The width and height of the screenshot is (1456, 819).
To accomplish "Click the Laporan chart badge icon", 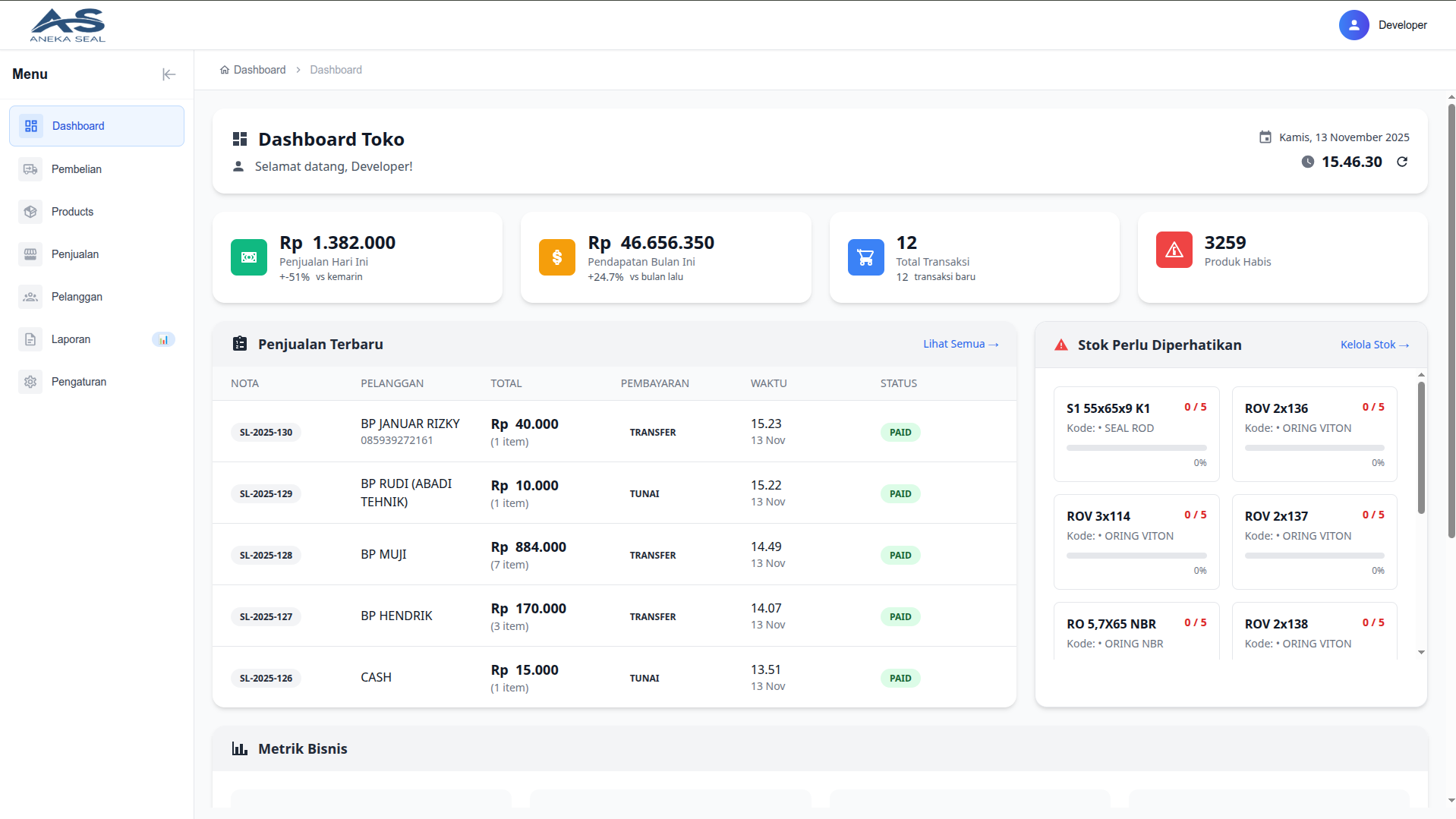I will tap(163, 339).
